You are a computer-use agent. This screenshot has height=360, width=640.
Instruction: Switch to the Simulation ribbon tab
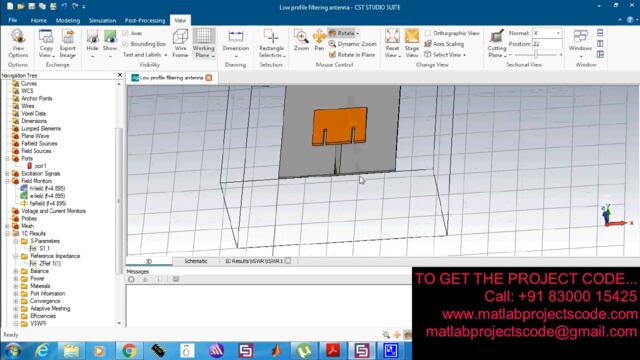point(102,20)
